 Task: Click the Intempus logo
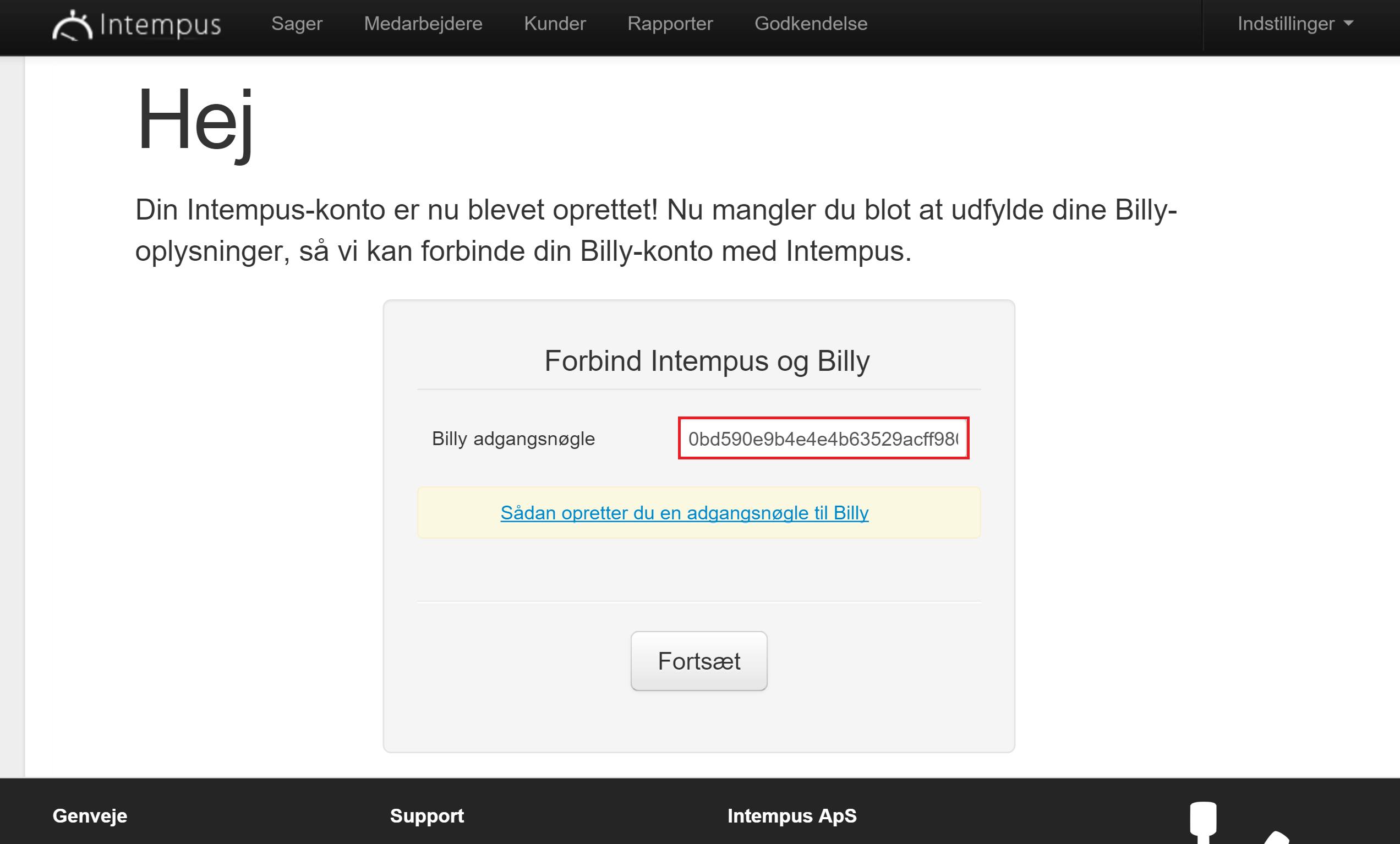[x=136, y=25]
